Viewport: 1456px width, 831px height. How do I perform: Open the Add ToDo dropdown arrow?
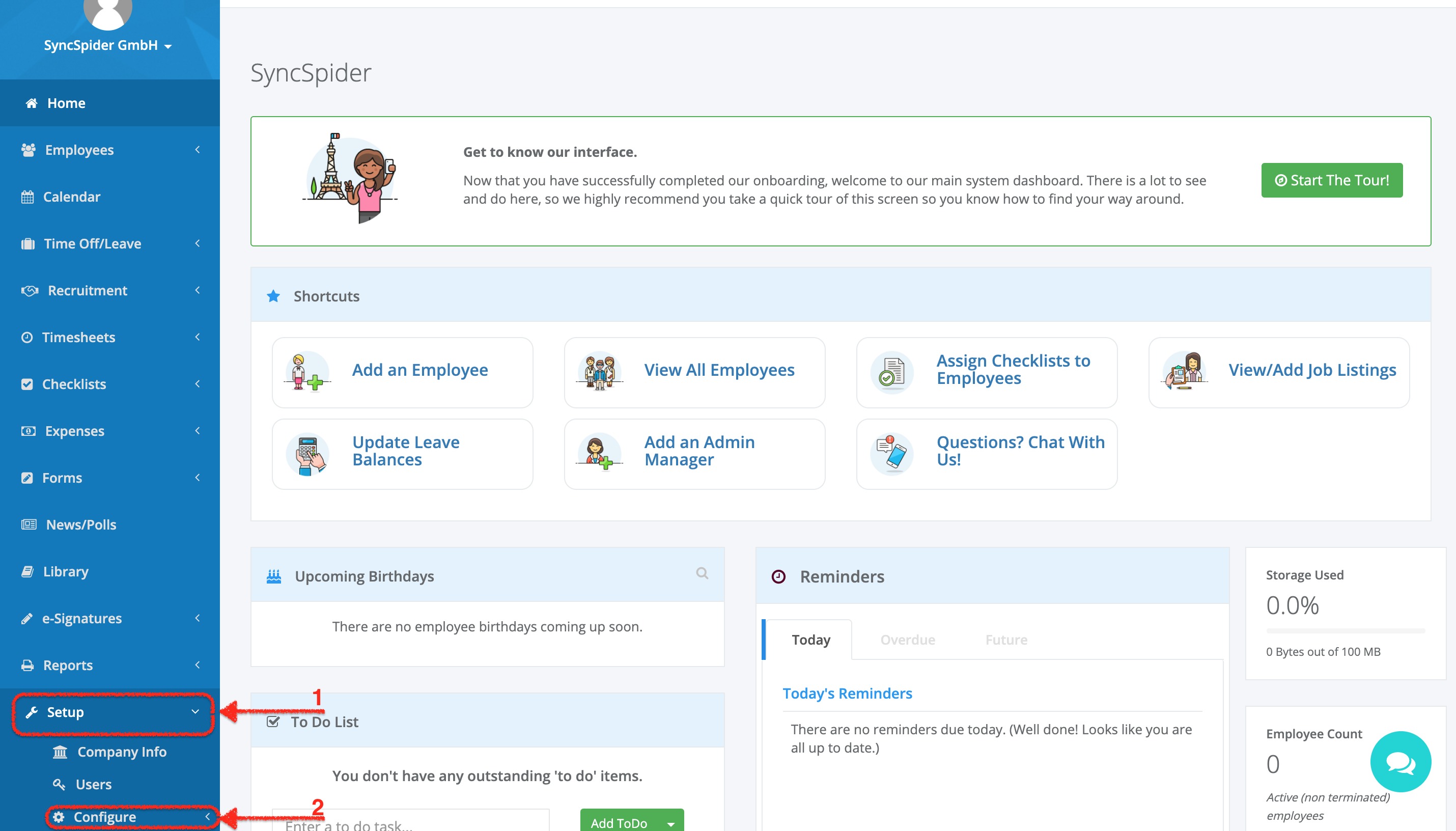point(671,823)
